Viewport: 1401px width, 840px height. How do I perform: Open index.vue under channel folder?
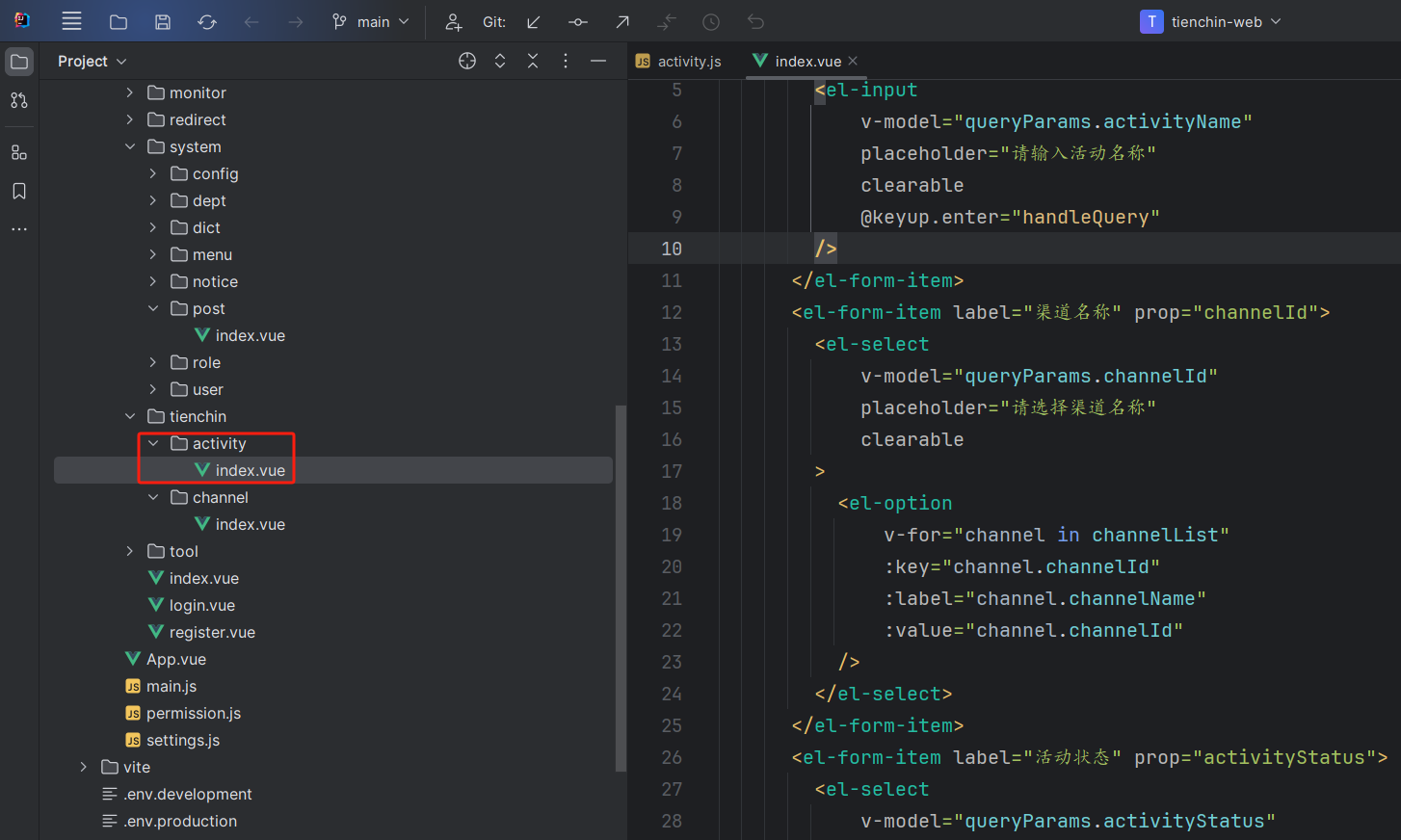coord(240,524)
